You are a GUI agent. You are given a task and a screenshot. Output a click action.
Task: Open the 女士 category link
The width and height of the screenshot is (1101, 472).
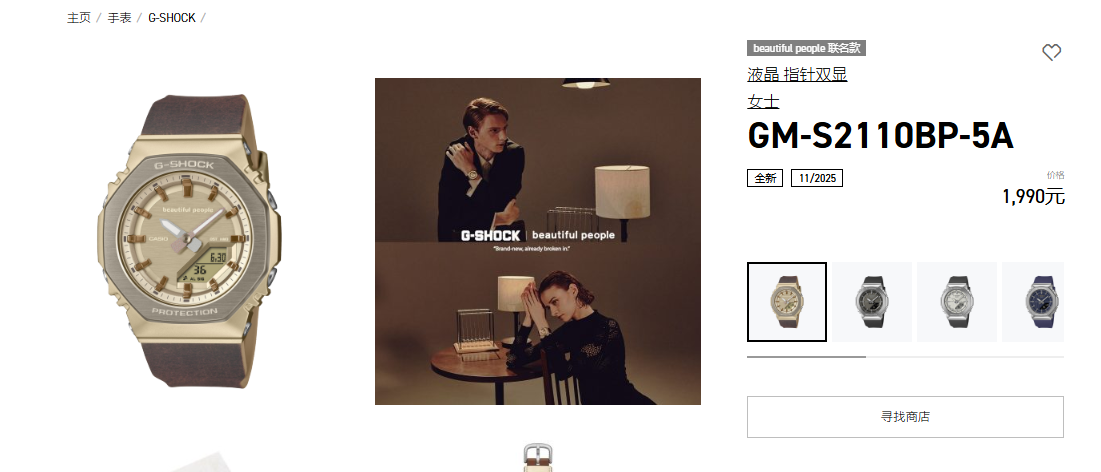tap(763, 101)
